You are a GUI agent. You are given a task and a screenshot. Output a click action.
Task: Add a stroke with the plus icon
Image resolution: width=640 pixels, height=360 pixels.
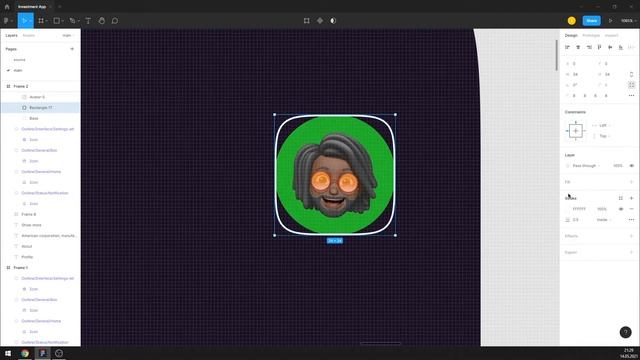pyautogui.click(x=631, y=198)
